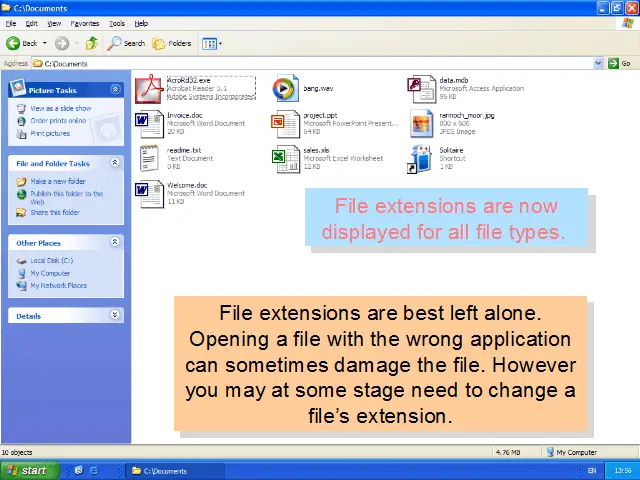Screen dimensions: 640x480
Task: Click the View as a slide show link
Action: pyautogui.click(x=60, y=108)
